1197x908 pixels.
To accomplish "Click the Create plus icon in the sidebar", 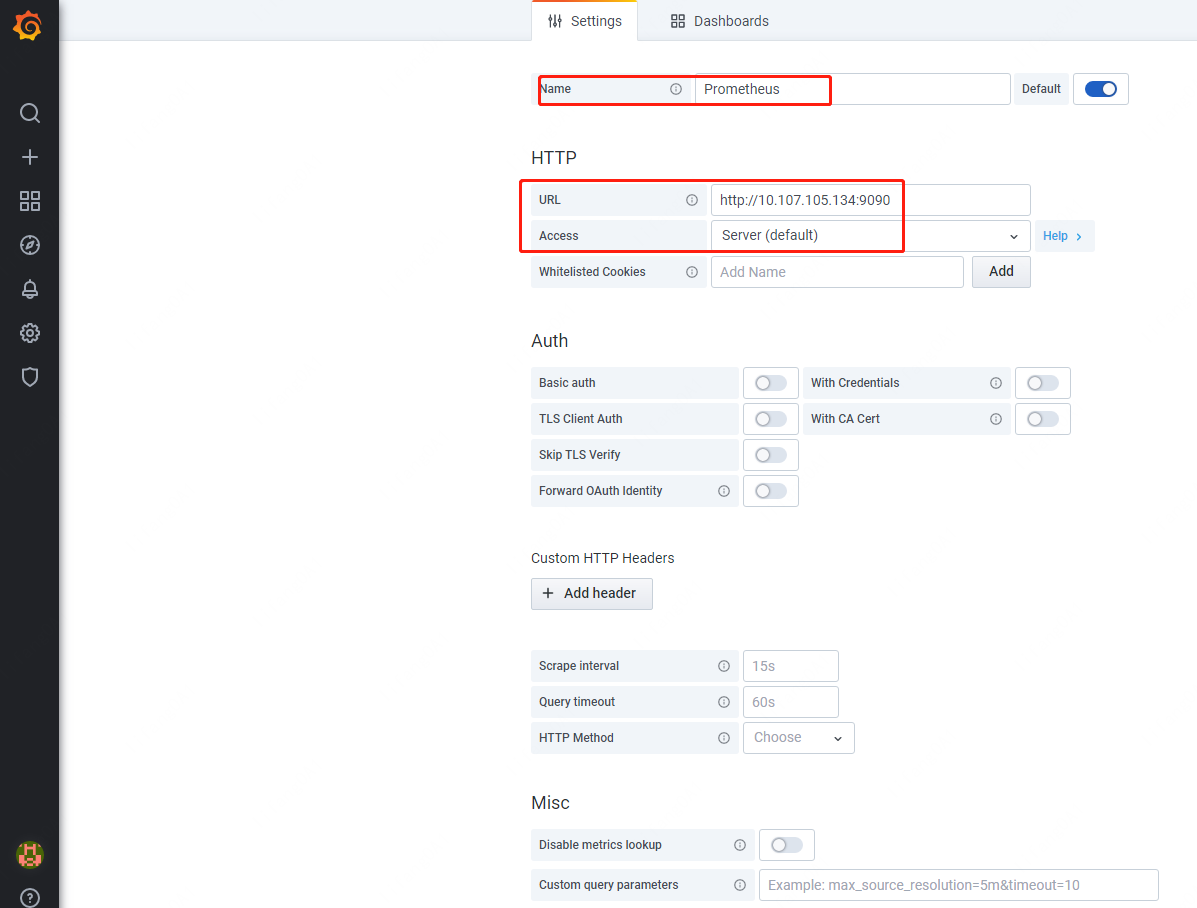I will tap(30, 157).
